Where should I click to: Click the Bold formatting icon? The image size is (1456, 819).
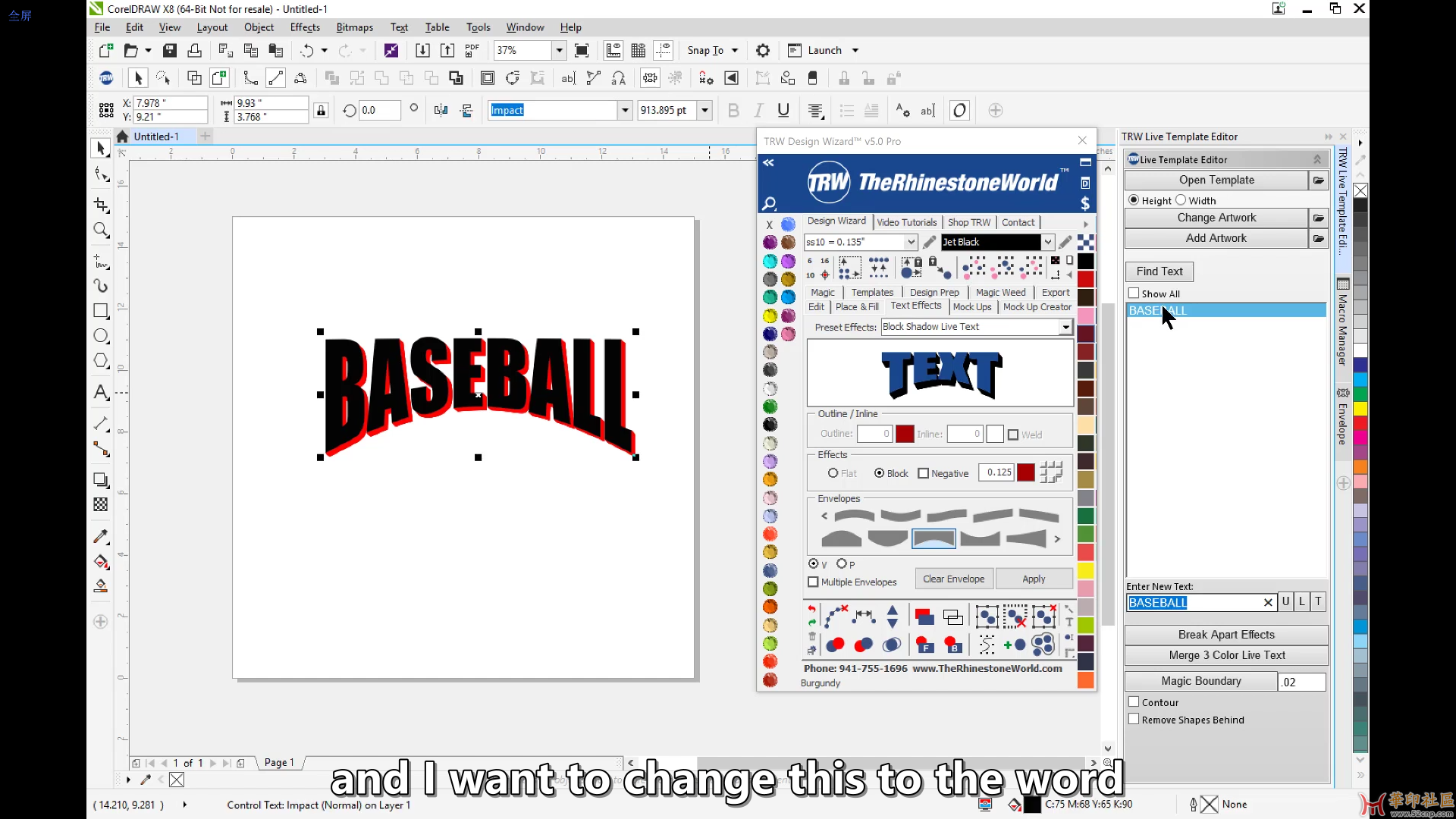[x=733, y=111]
